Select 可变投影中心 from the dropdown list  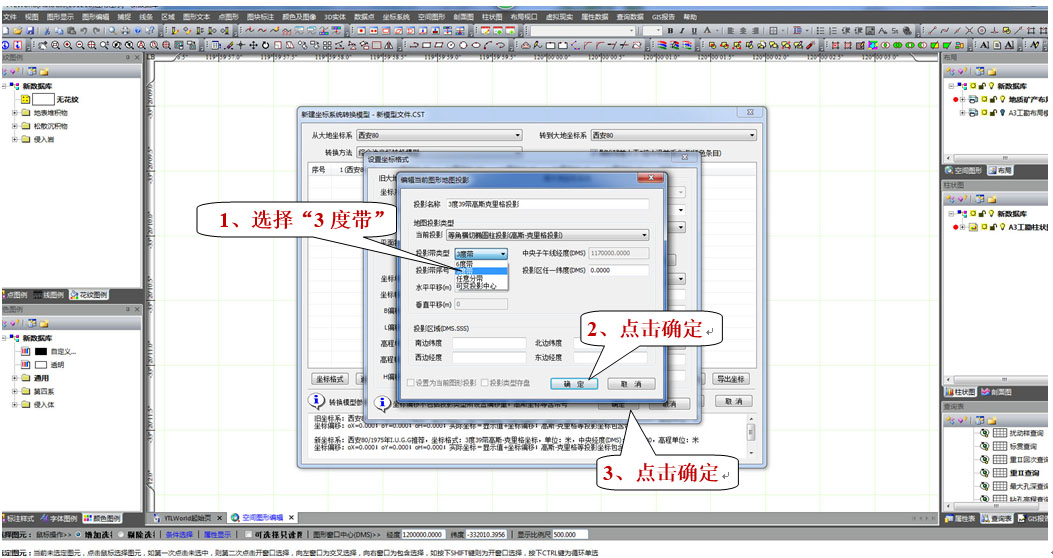[476, 286]
